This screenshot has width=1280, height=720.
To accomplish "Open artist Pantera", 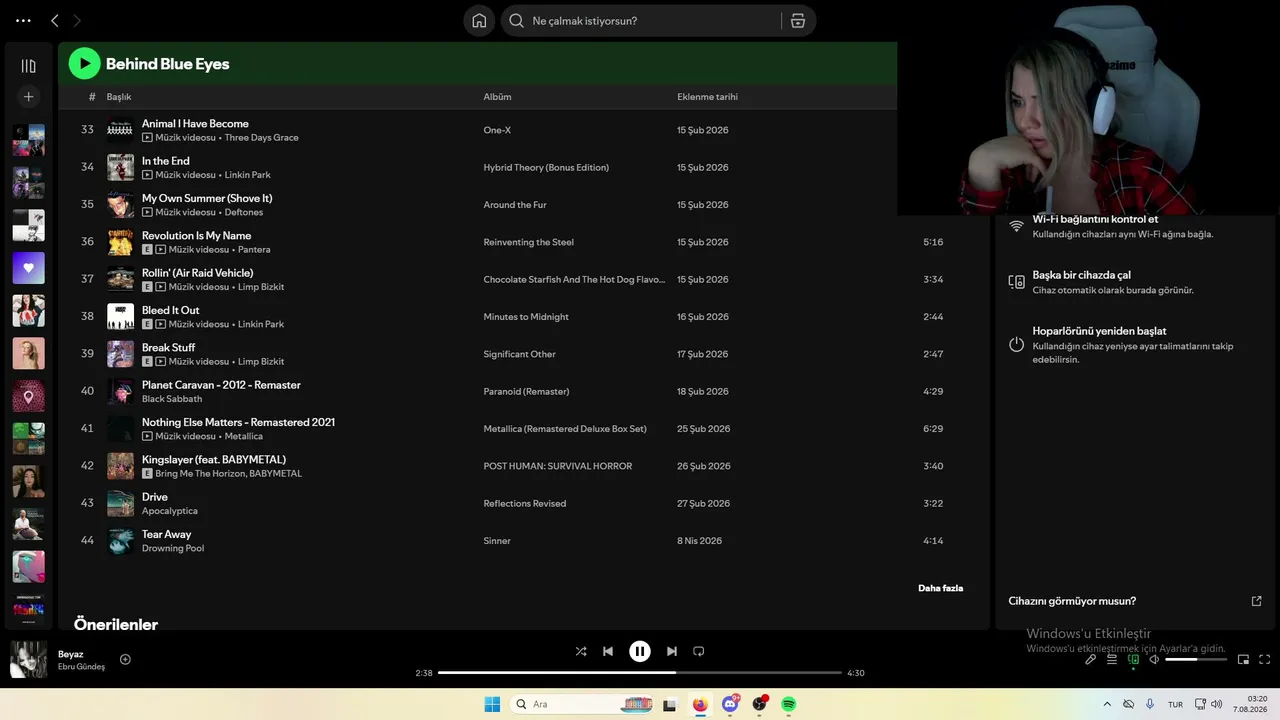I will point(254,250).
